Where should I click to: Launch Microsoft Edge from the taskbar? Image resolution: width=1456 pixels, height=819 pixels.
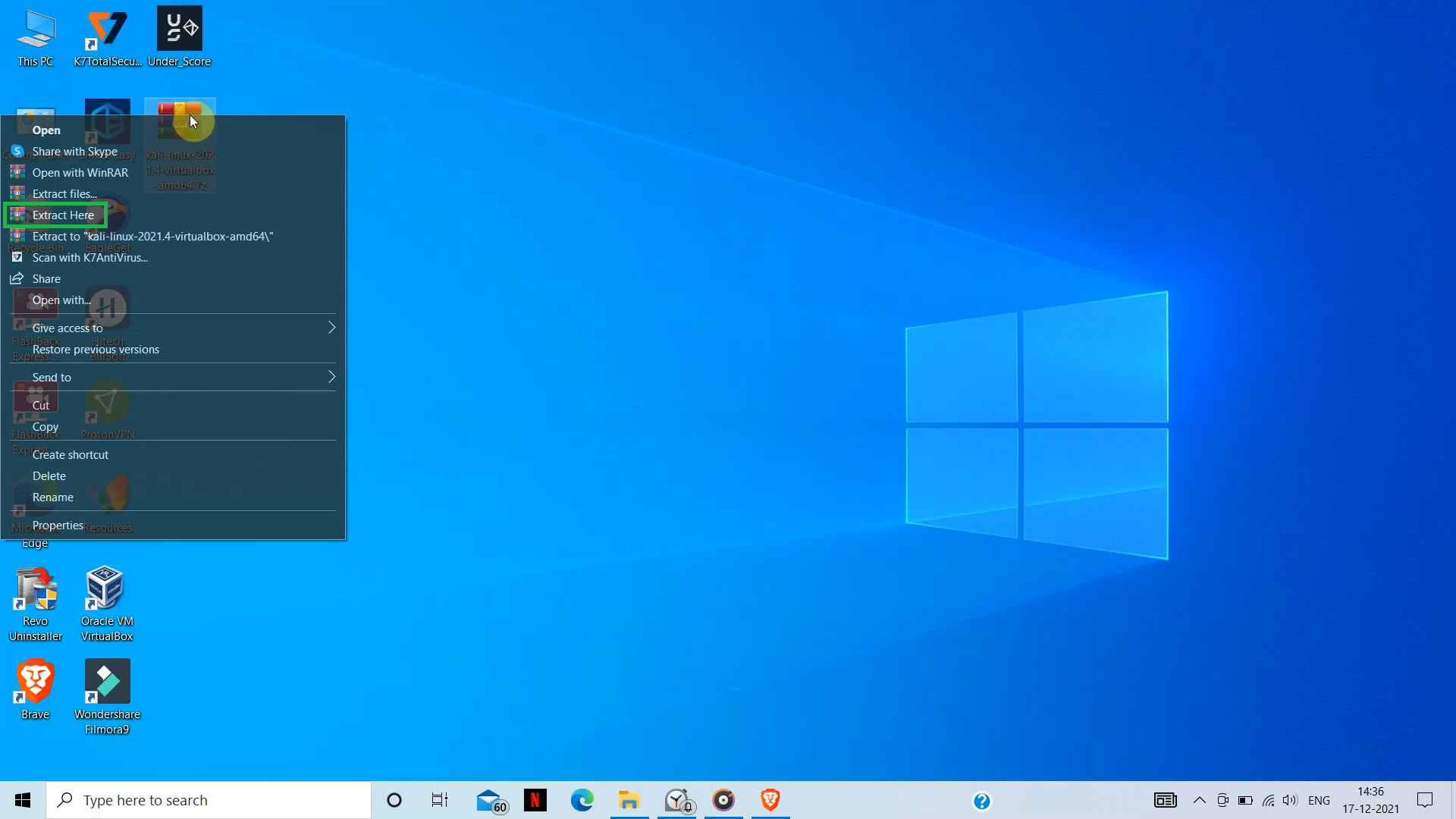click(x=582, y=799)
